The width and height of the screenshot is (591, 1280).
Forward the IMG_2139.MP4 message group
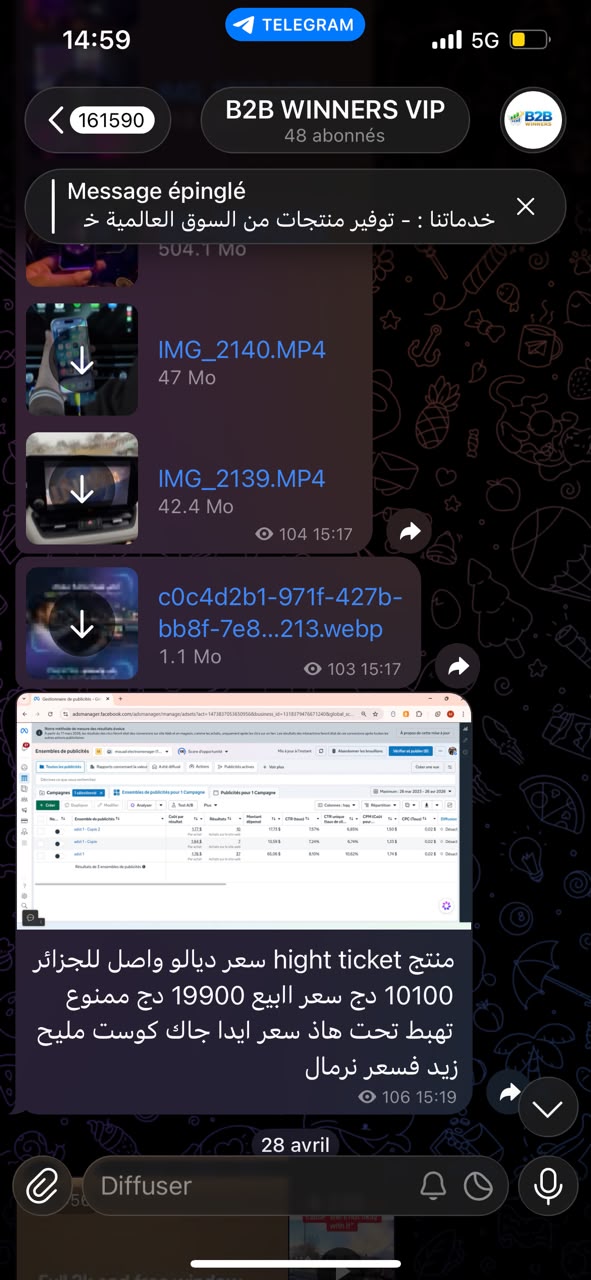[409, 533]
